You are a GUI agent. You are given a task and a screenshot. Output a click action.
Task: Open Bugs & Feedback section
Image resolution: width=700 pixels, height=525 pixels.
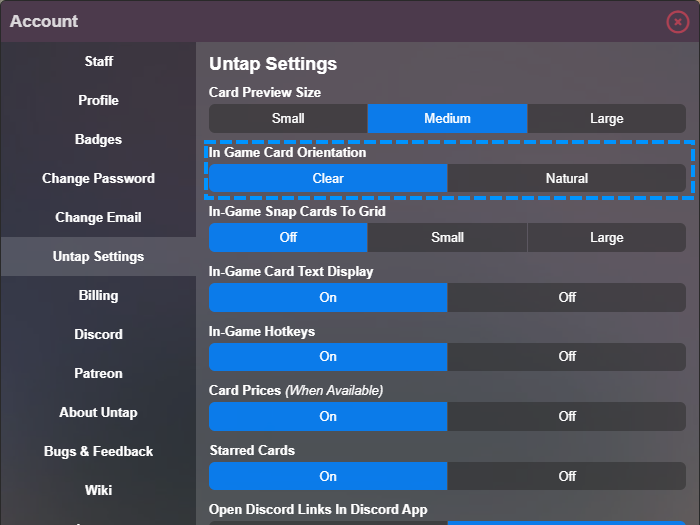98,451
